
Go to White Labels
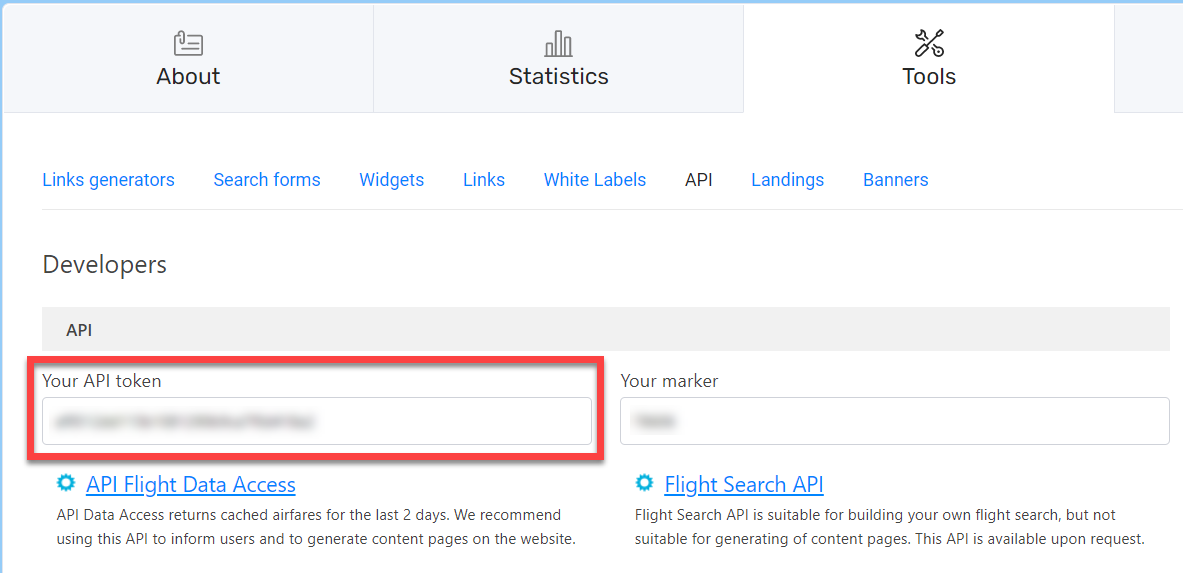[595, 180]
